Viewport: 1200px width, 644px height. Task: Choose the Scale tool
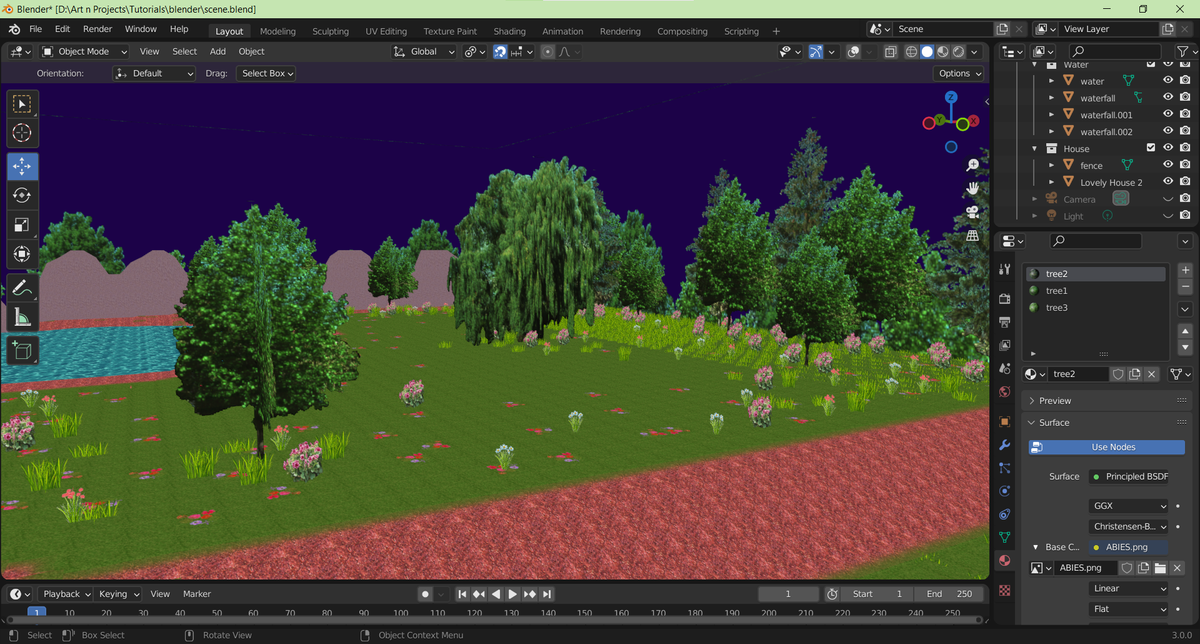click(23, 225)
